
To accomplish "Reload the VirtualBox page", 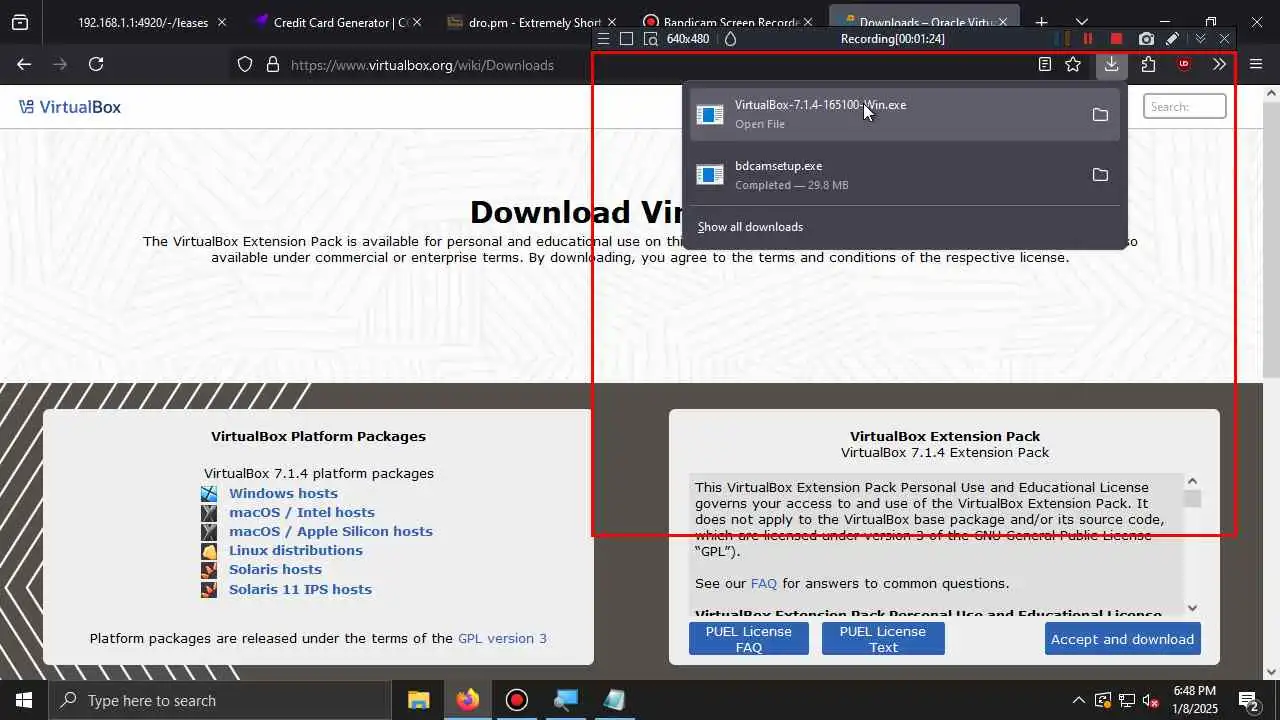I will pos(96,64).
